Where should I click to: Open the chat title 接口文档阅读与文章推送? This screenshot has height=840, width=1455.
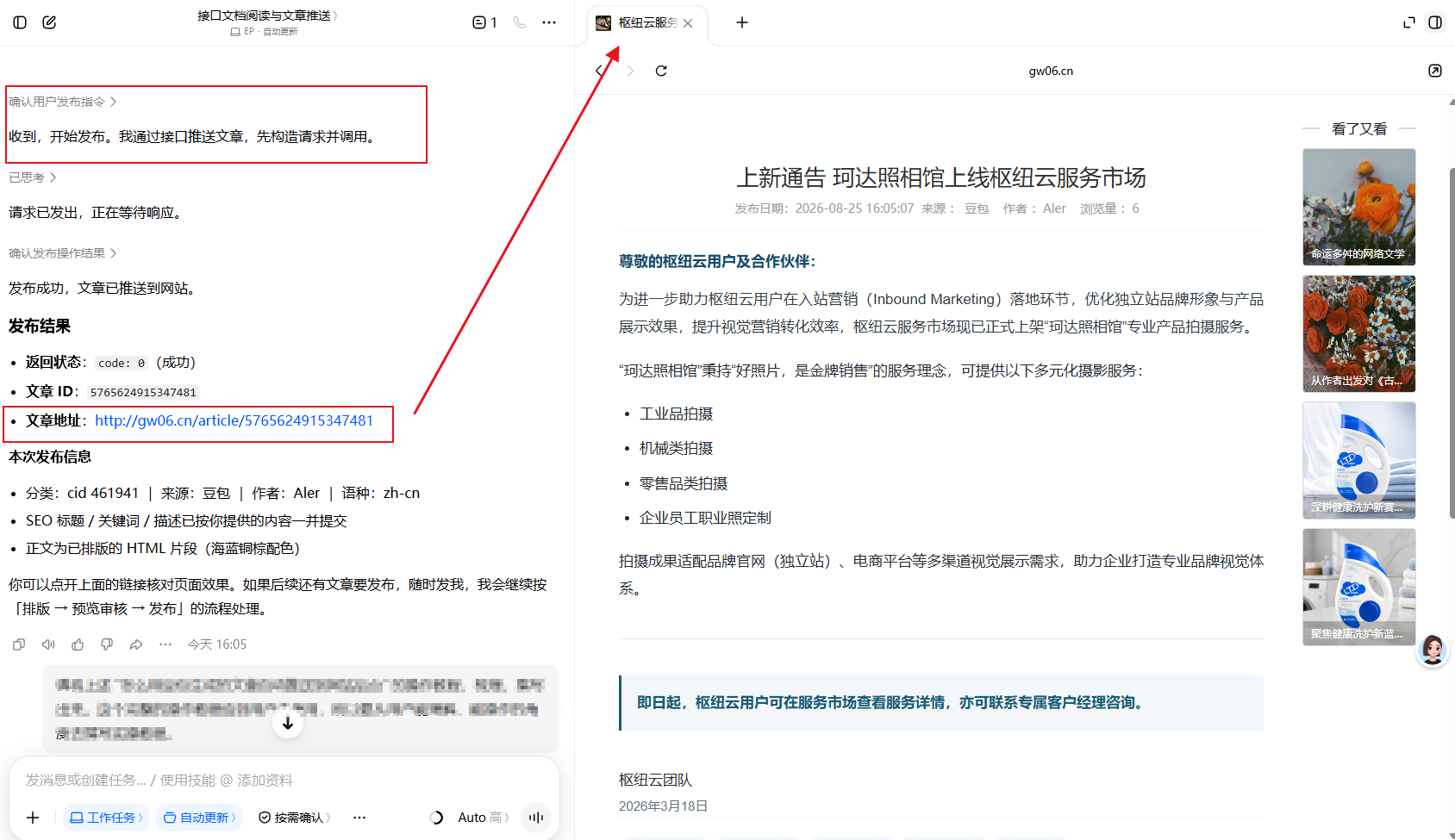266,16
